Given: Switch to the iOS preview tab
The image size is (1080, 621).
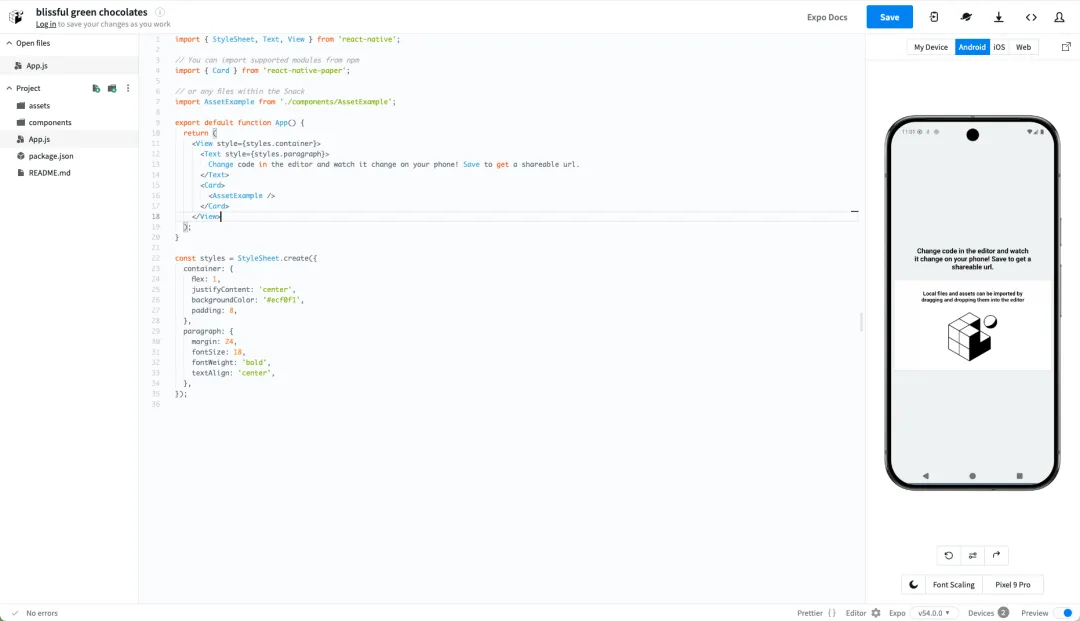Looking at the screenshot, I should (999, 47).
